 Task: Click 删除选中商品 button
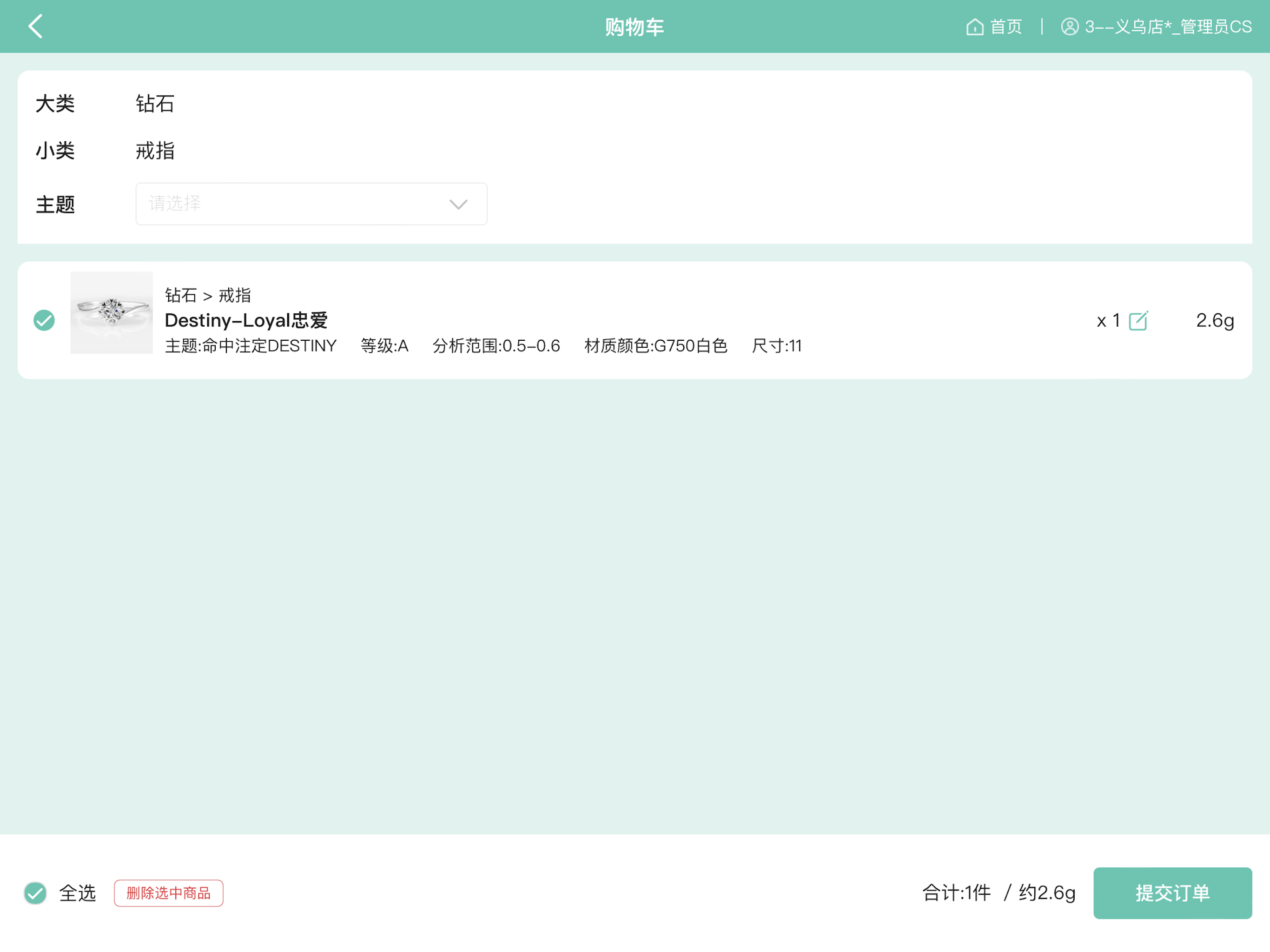coord(168,893)
